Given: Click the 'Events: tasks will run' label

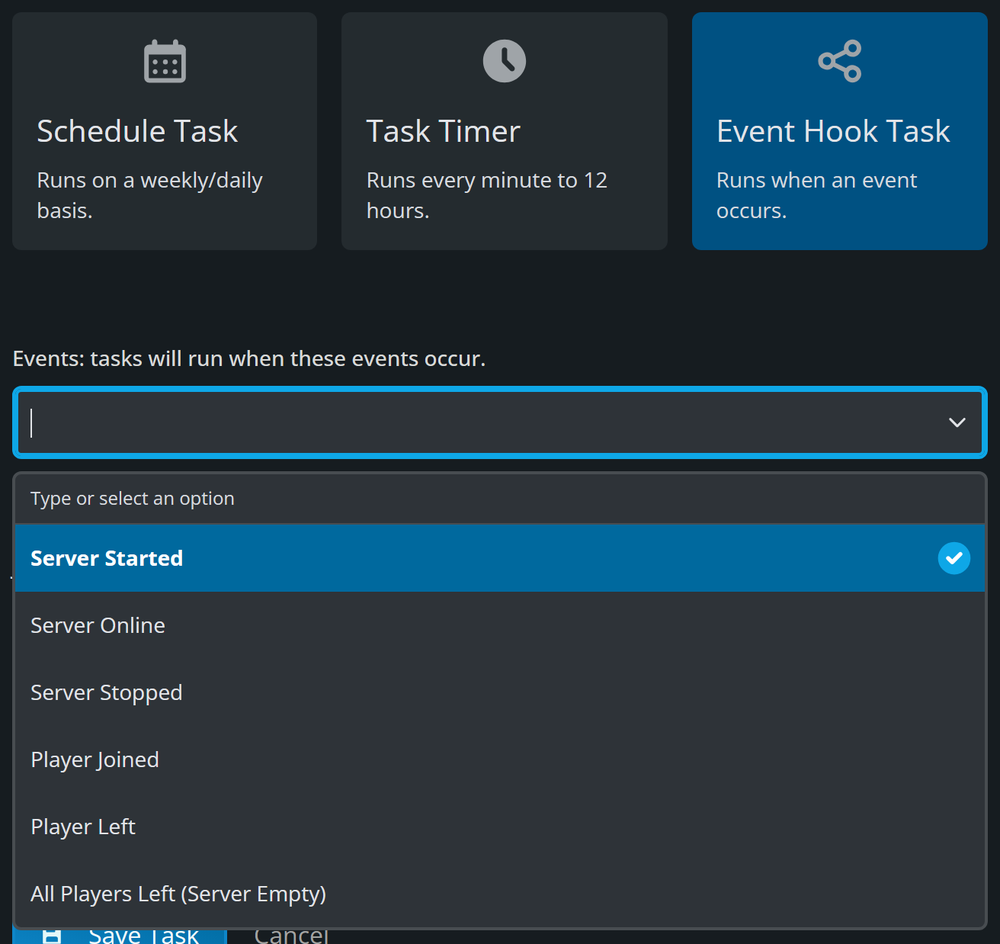Looking at the screenshot, I should pos(249,358).
